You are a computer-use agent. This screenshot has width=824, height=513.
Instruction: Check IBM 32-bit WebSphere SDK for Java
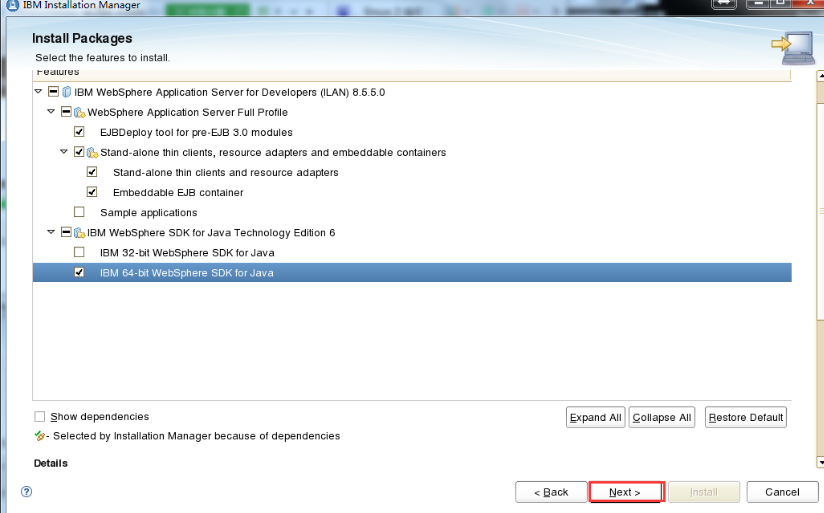[79, 252]
